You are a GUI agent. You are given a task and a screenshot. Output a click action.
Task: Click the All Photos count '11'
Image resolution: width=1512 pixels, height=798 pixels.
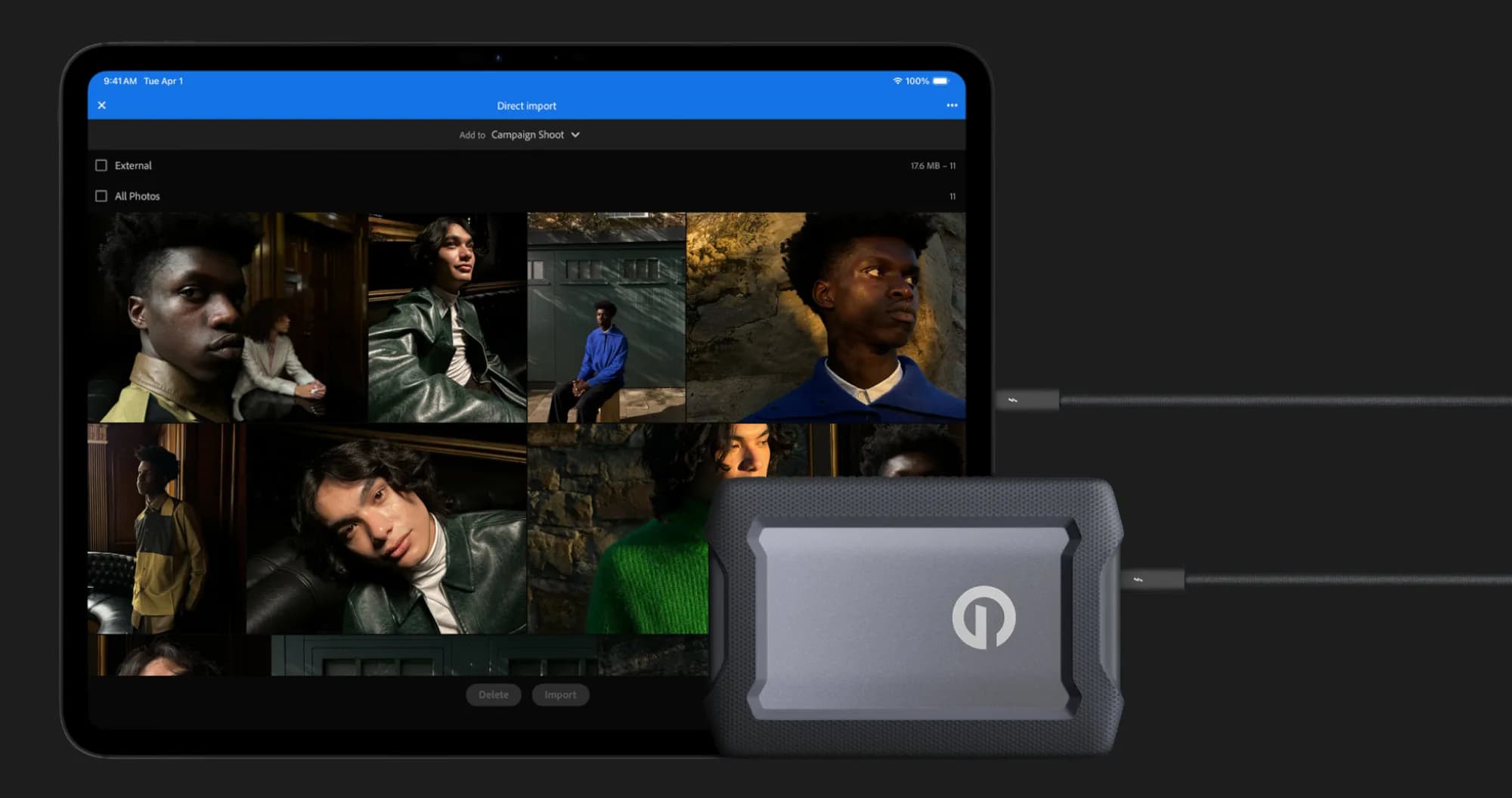pos(953,197)
